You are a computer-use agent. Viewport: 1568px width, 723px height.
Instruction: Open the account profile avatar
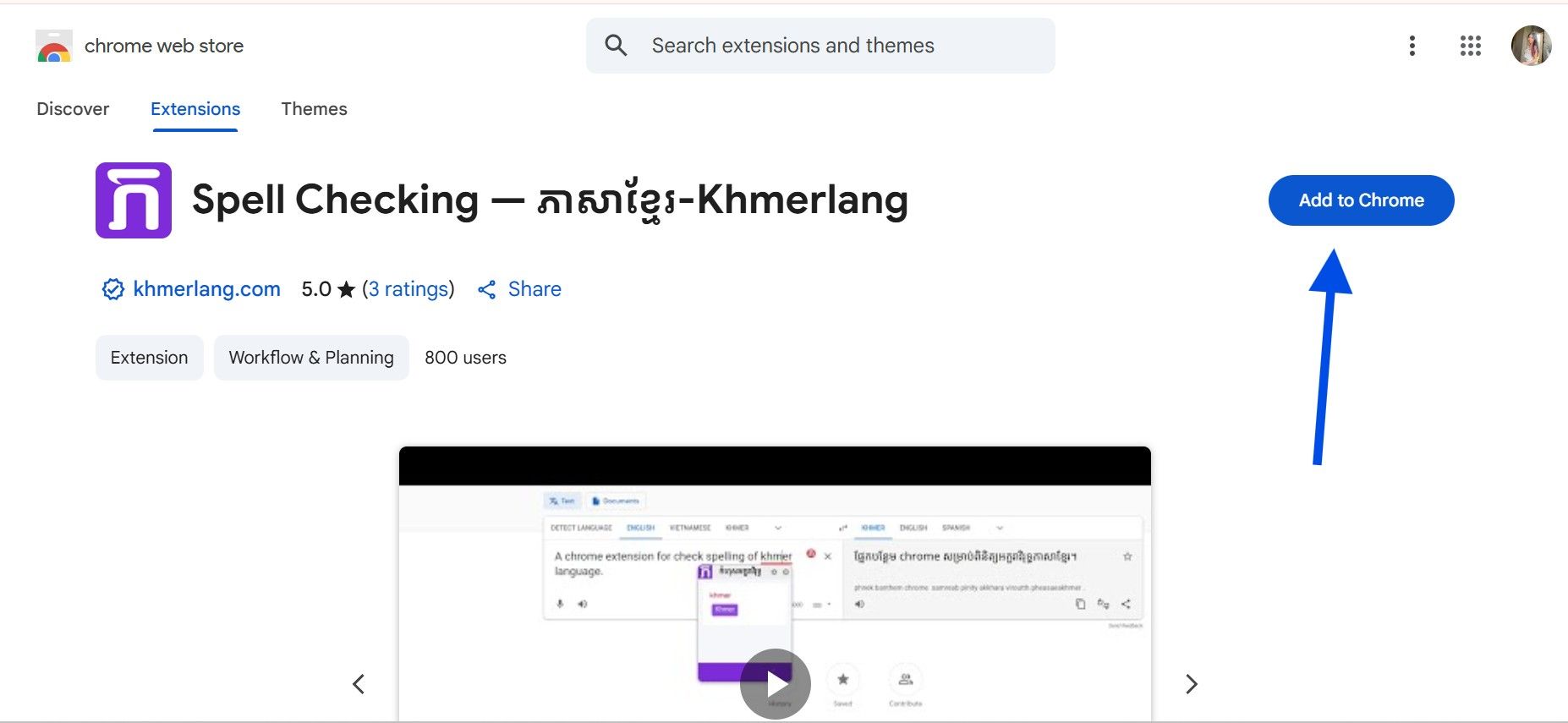(1532, 46)
